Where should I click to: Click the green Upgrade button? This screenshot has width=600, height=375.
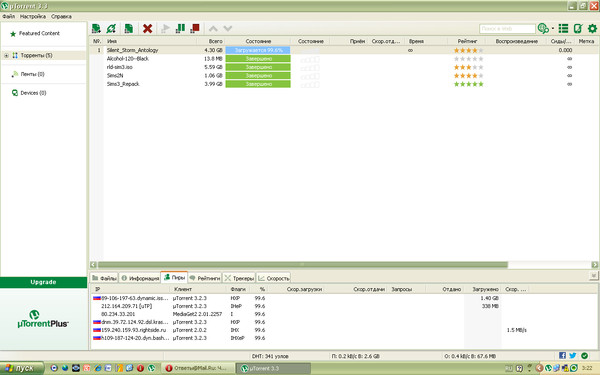point(43,282)
